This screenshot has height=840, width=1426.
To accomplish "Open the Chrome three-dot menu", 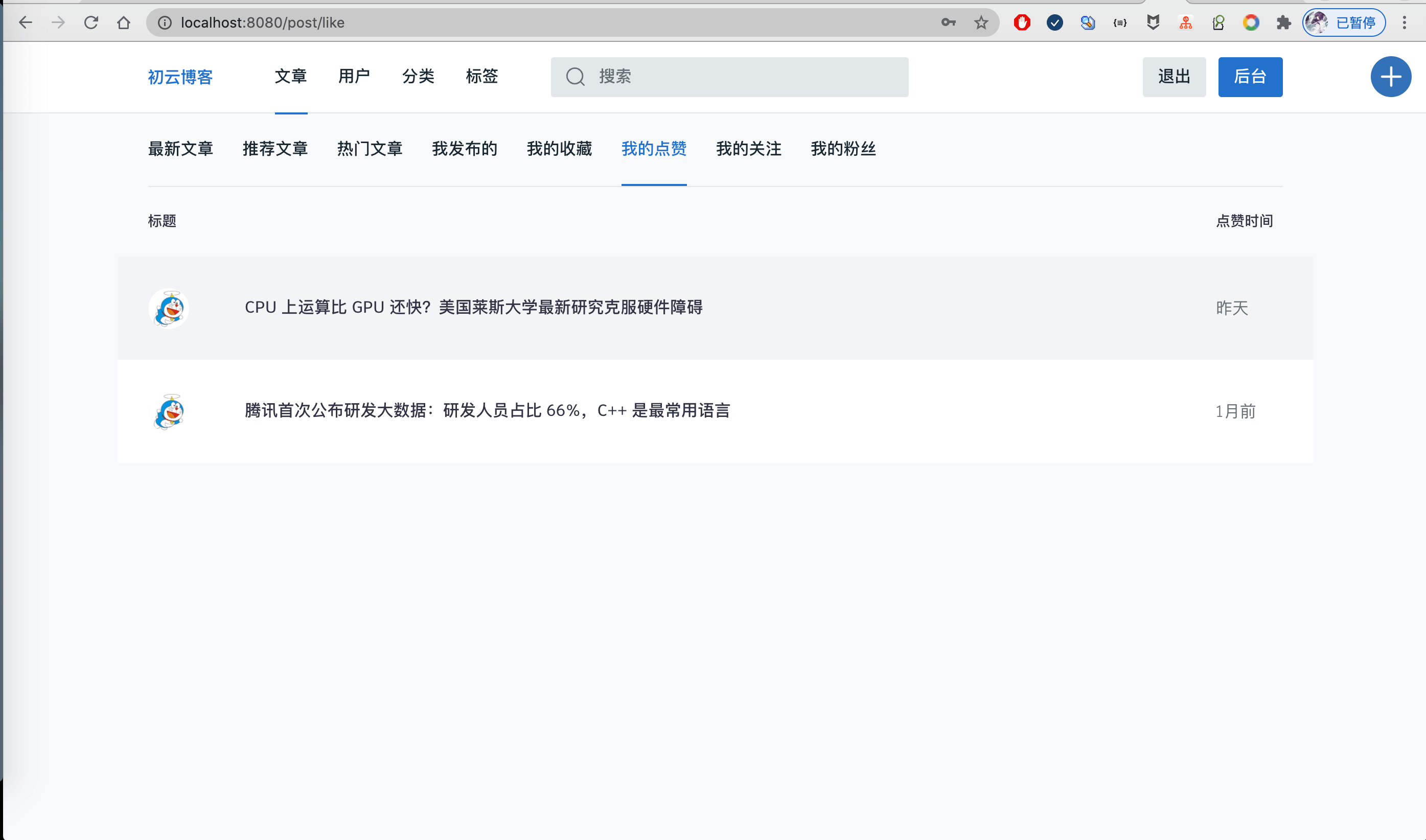I will [x=1404, y=22].
